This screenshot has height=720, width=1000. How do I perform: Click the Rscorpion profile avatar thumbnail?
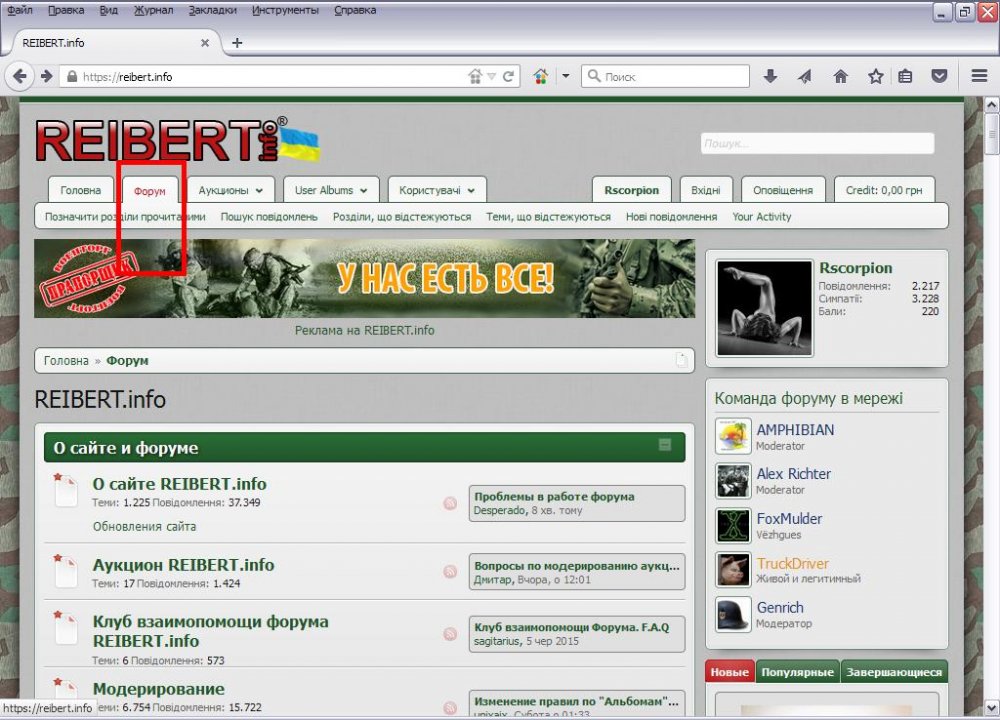pyautogui.click(x=765, y=308)
